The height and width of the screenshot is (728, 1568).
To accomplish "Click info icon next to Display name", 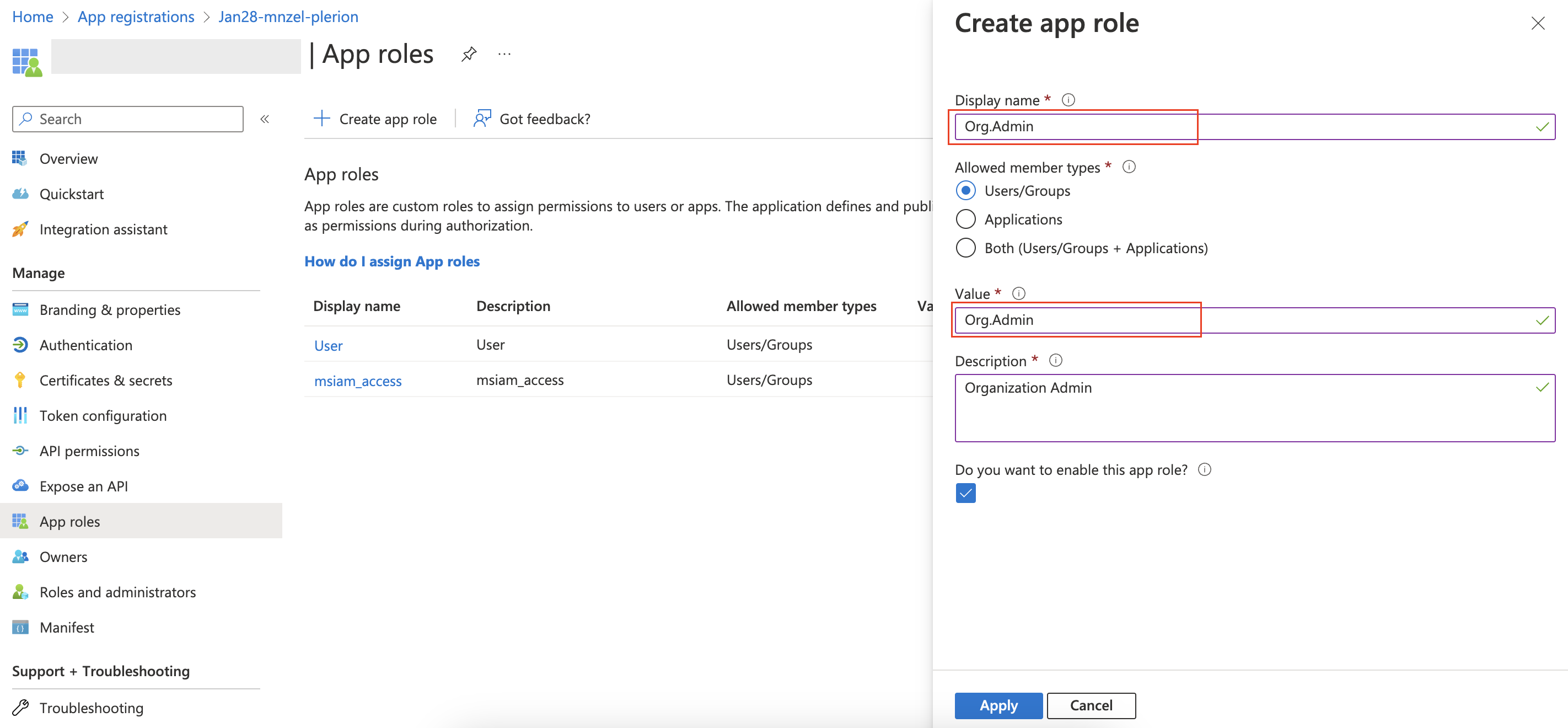I will coord(1068,100).
